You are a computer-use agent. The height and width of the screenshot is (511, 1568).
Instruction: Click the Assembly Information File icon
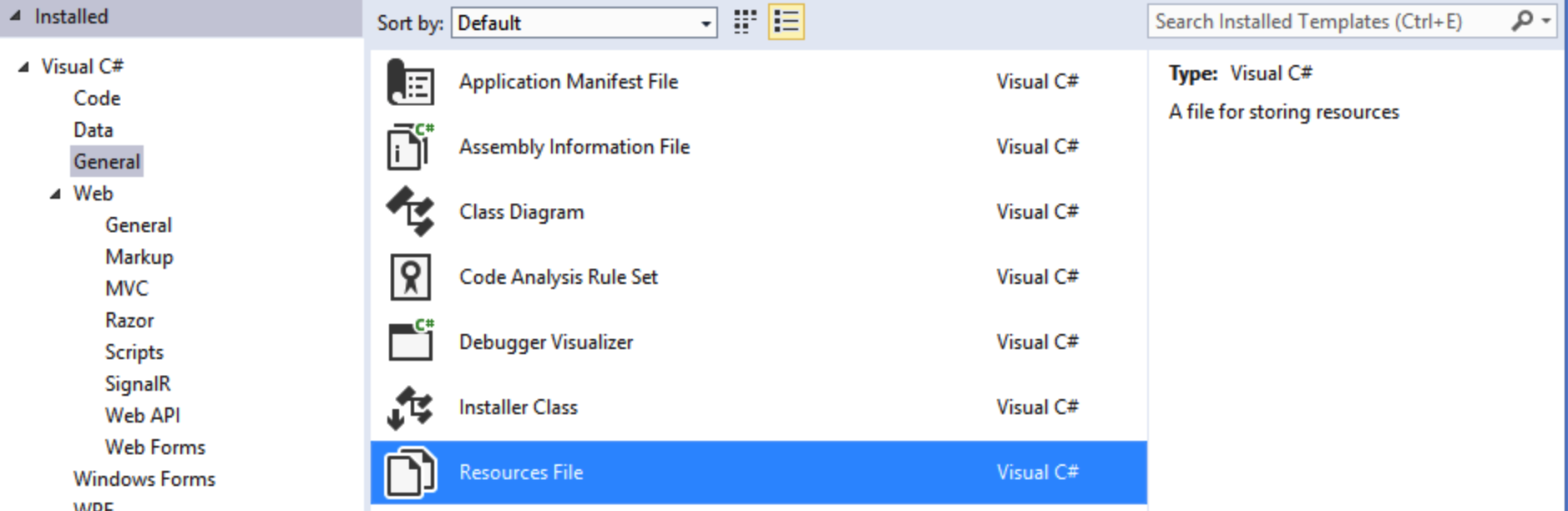pos(410,147)
